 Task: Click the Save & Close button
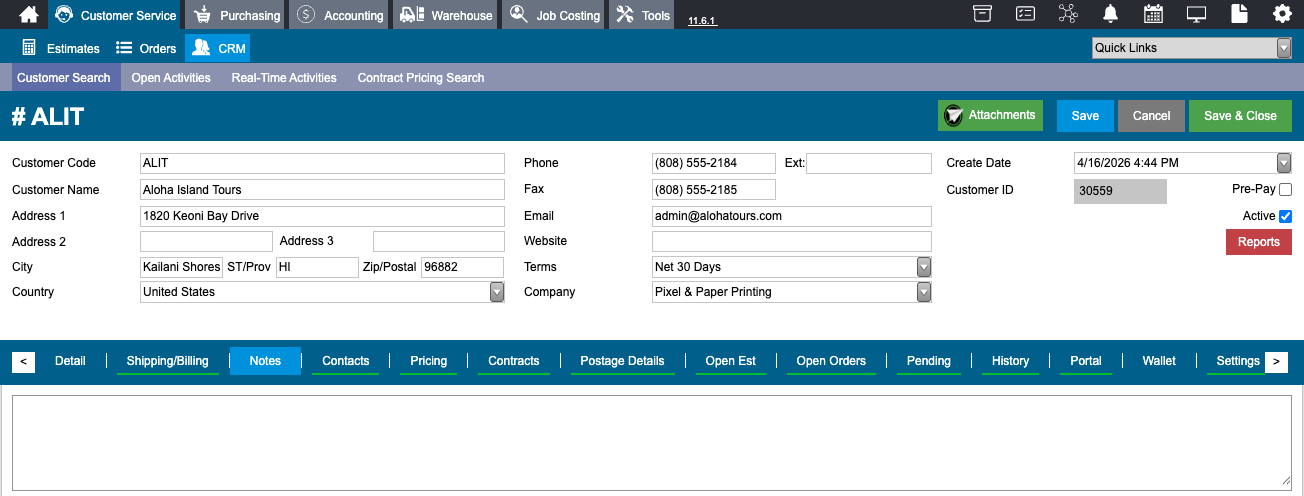1240,116
